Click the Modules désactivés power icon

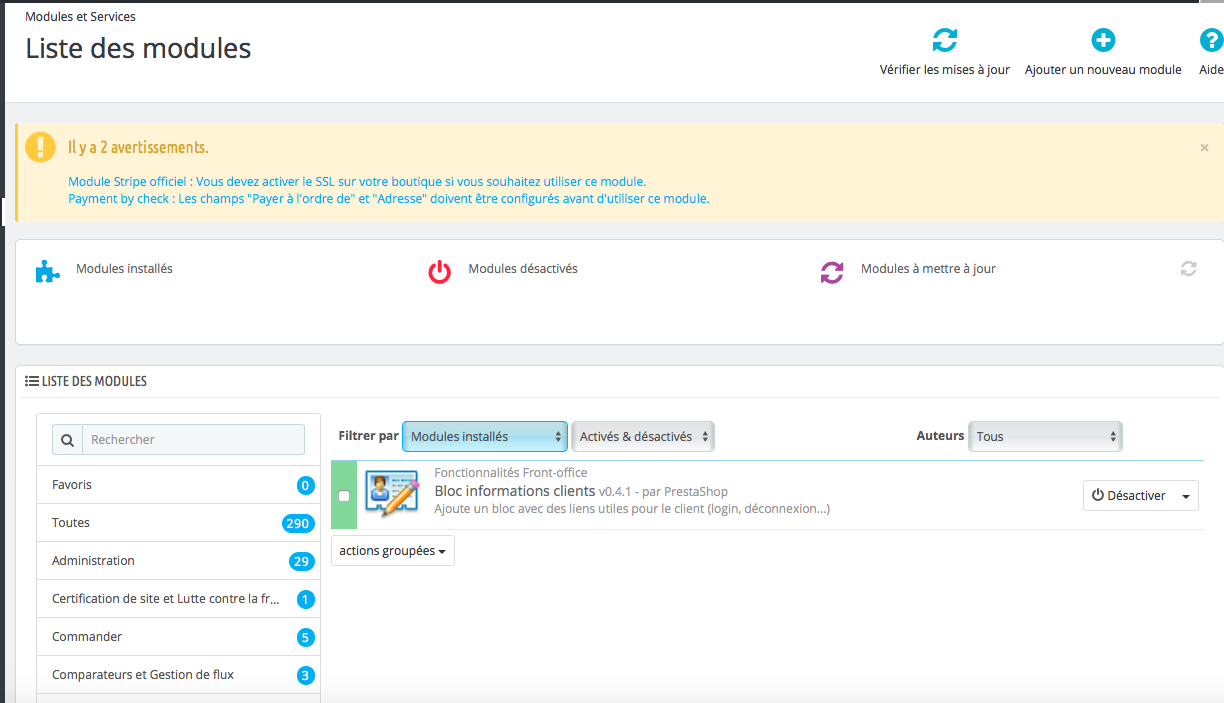pos(440,271)
